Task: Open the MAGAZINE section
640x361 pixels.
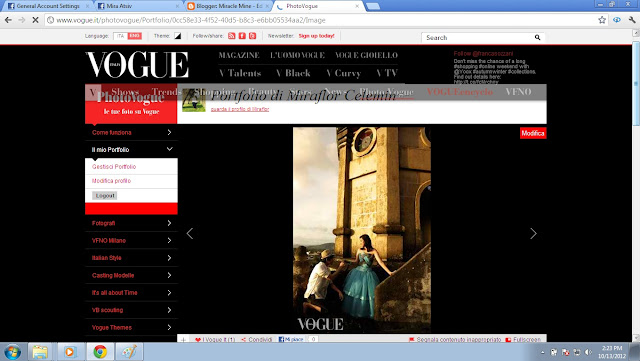Action: [x=239, y=55]
